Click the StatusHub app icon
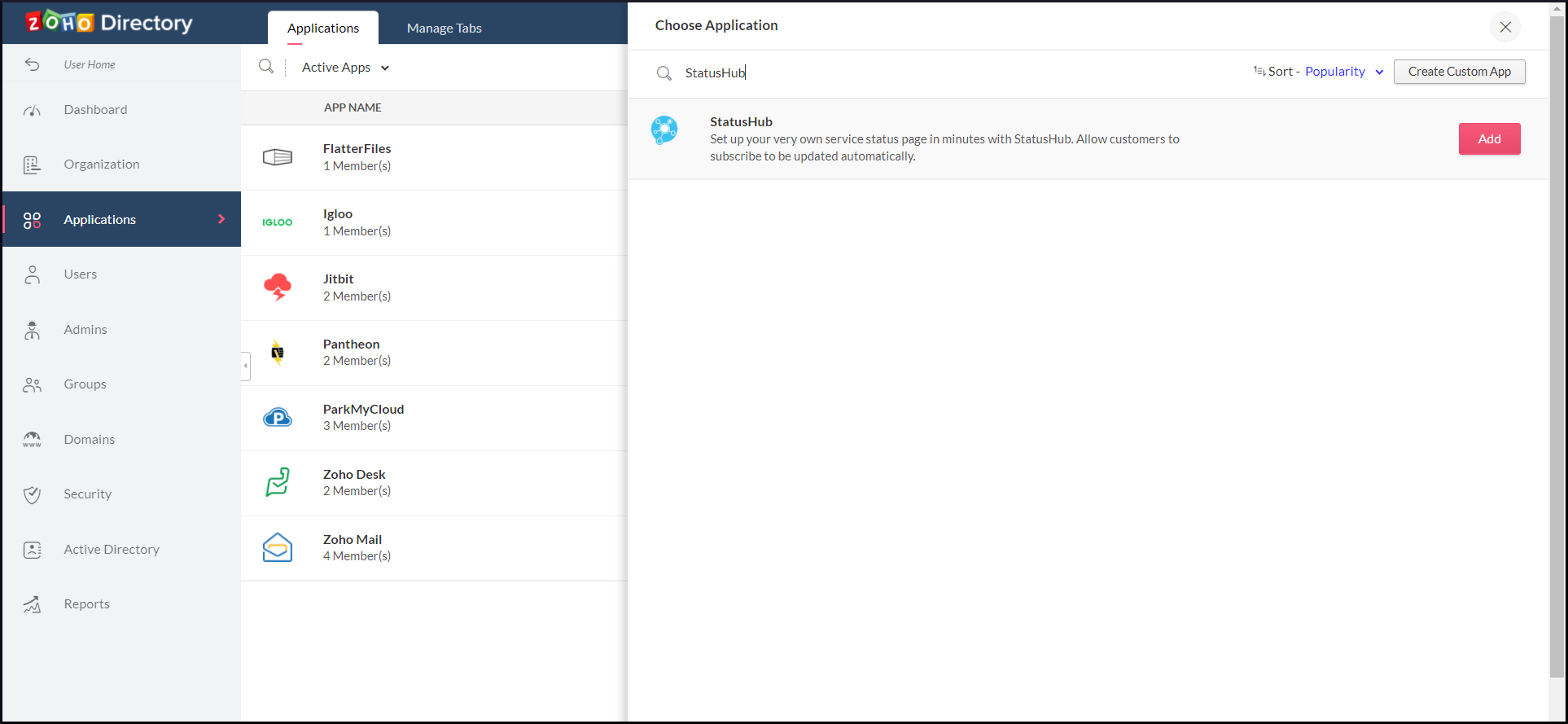The height and width of the screenshot is (724, 1568). pos(664,129)
